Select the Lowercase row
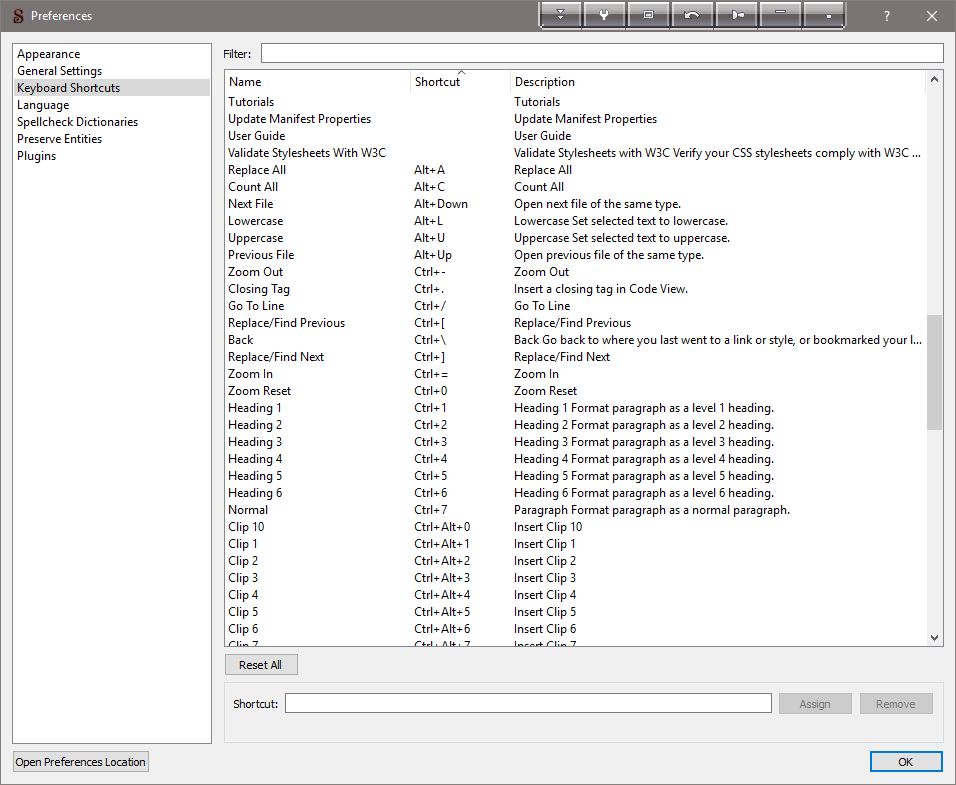 [575, 221]
